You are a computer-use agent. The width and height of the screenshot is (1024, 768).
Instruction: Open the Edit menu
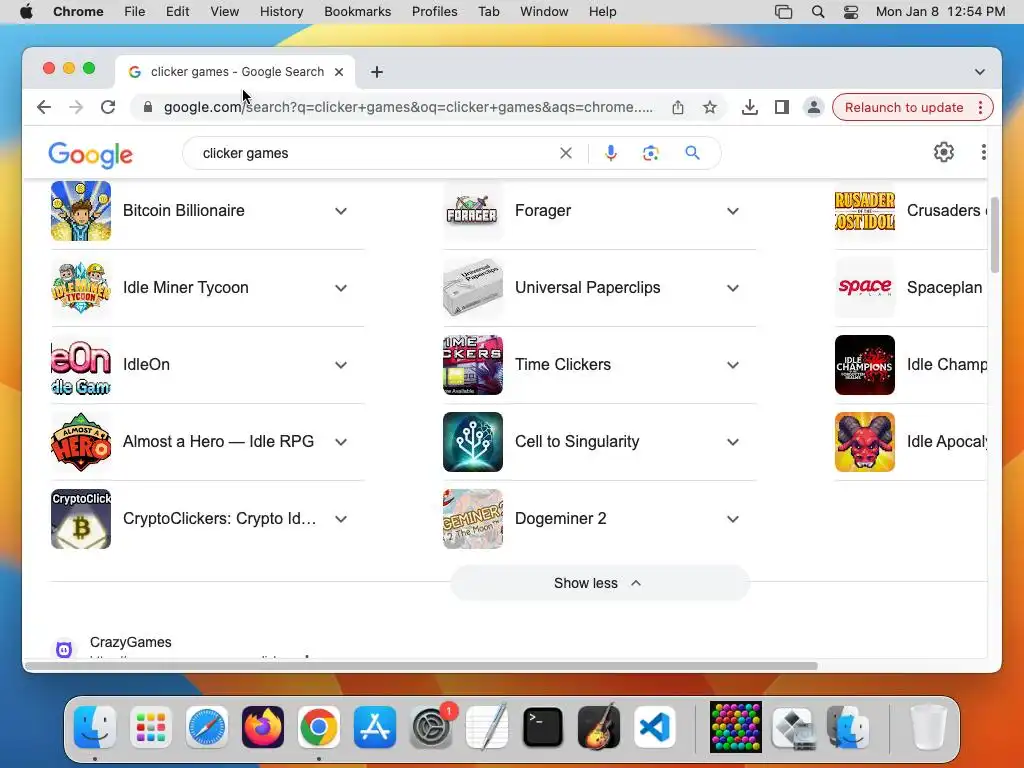177,12
